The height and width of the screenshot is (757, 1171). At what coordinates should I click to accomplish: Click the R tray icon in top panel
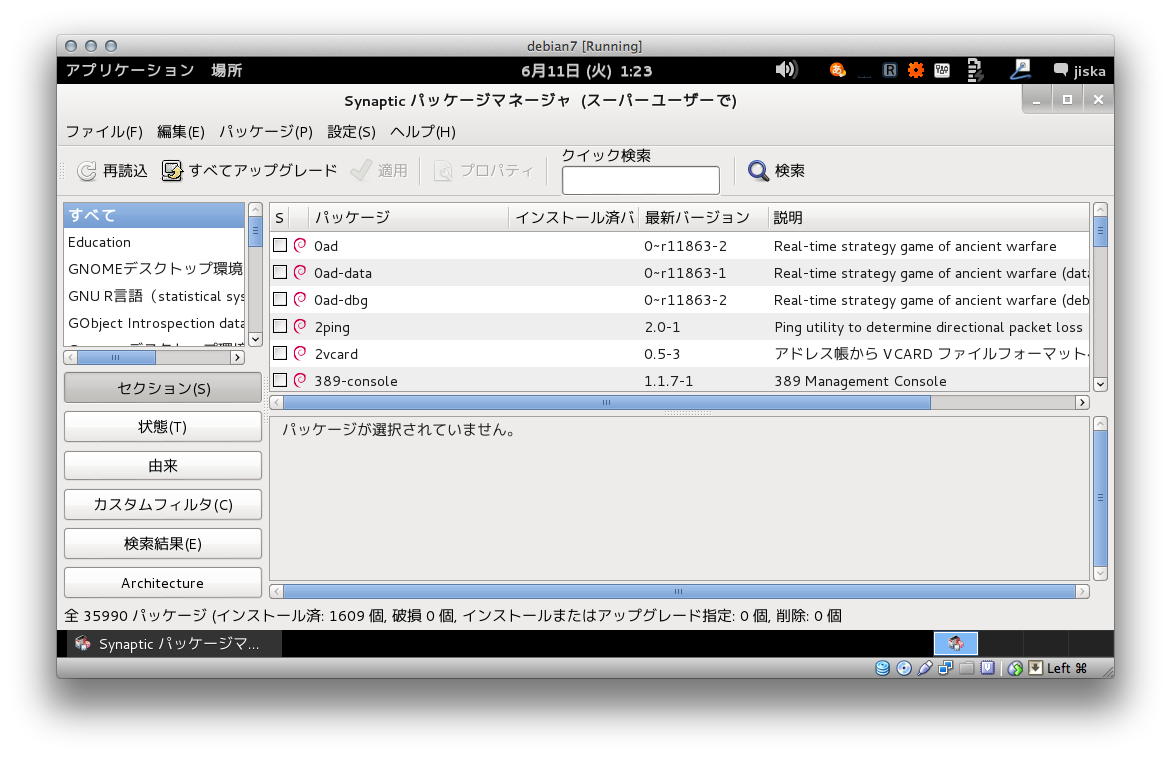(x=889, y=70)
